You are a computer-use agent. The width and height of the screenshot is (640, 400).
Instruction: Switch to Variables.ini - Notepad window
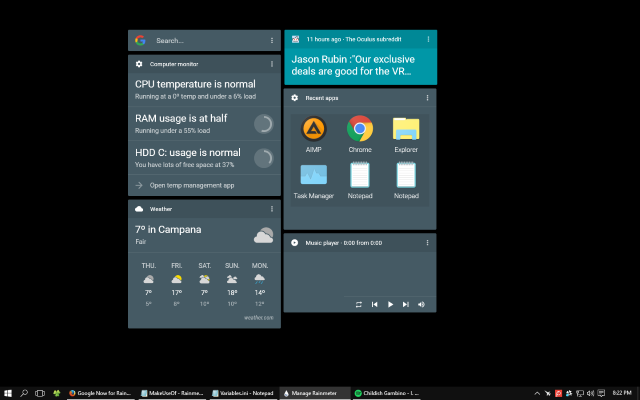243,393
